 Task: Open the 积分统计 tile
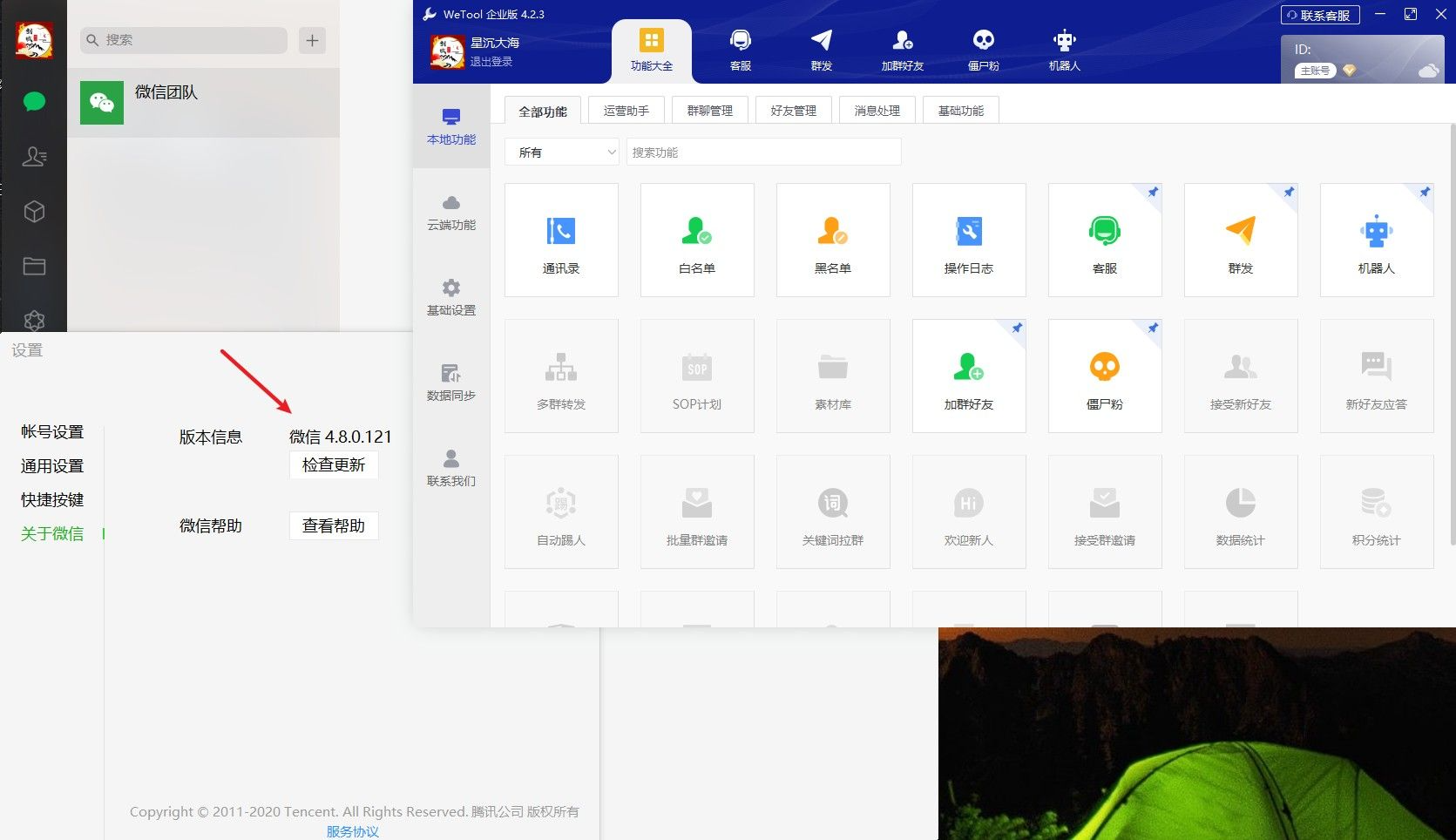(x=1377, y=511)
